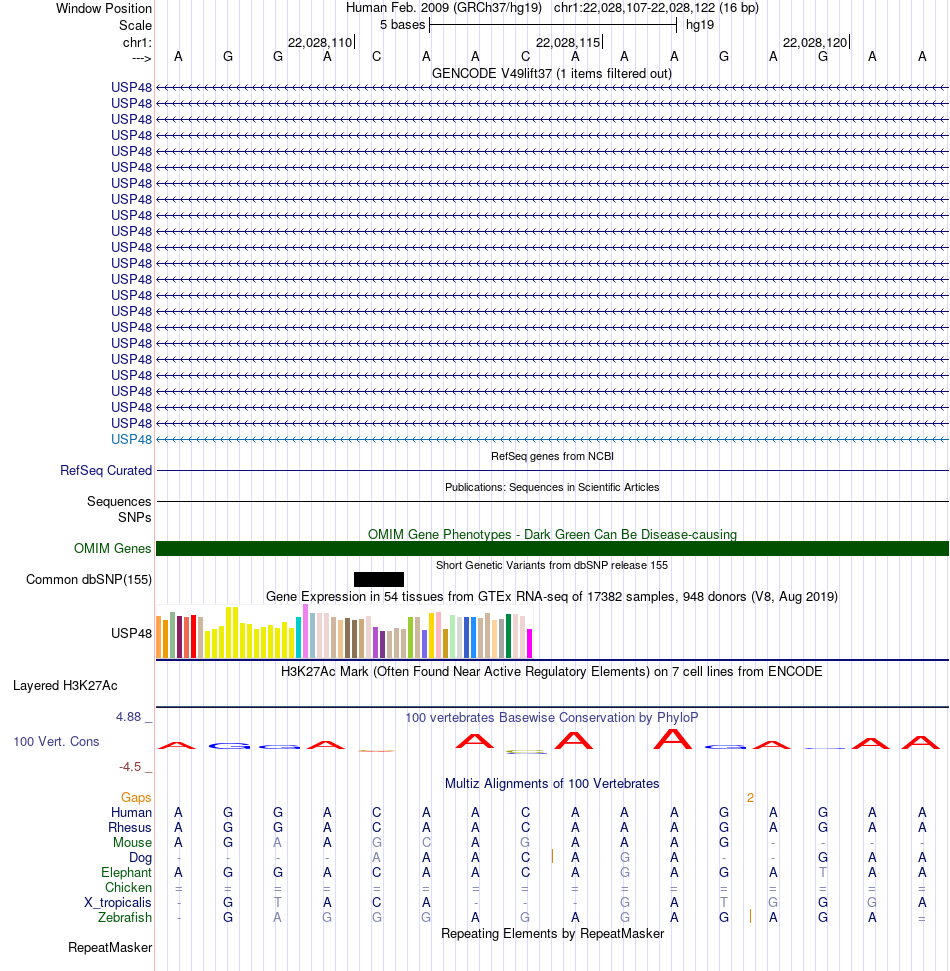Viewport: 950px width, 971px height.
Task: Open 'Short Genetic Variants from dbSNP release 155'
Action: point(552,565)
